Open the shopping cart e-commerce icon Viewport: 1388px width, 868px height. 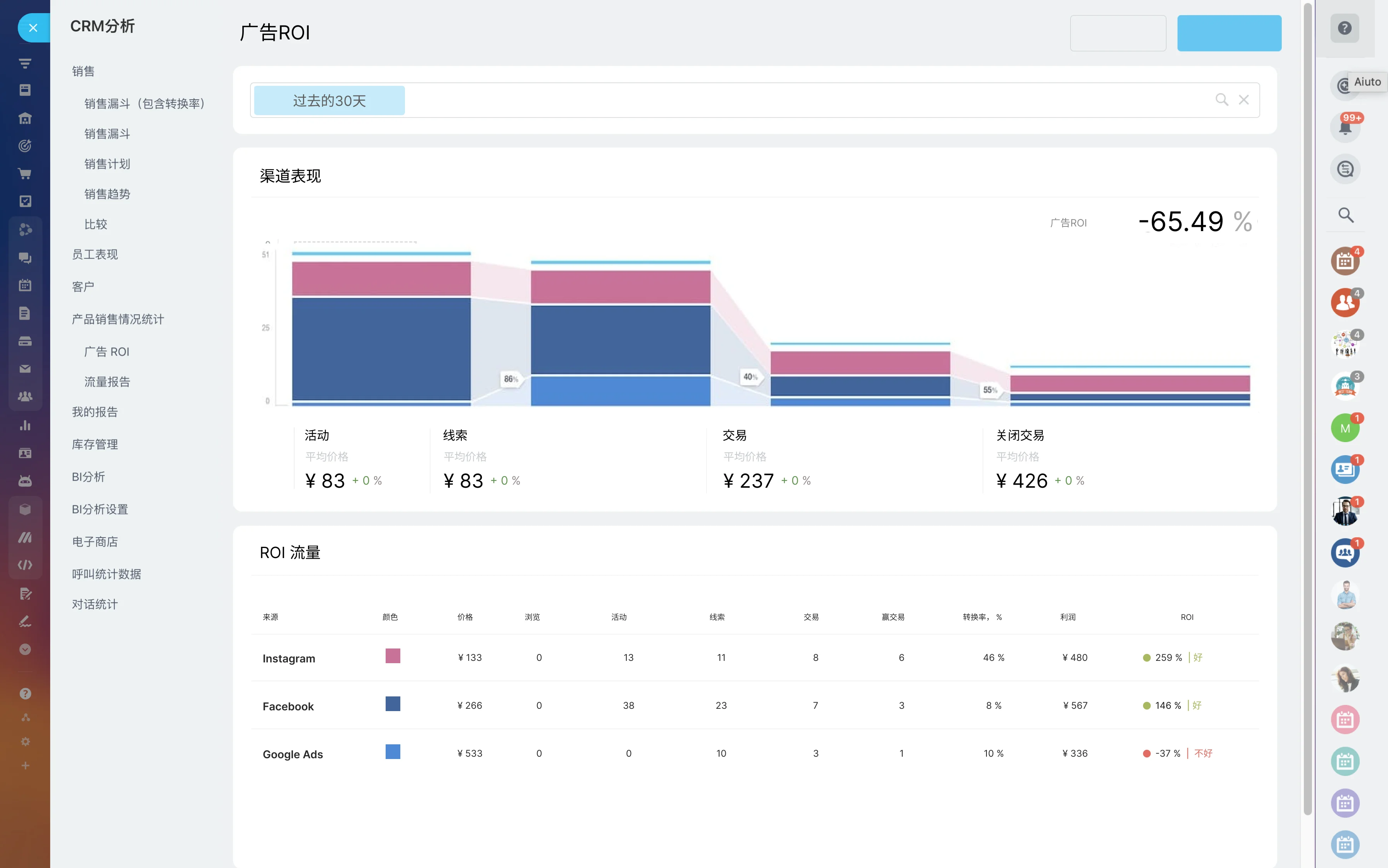(x=25, y=174)
